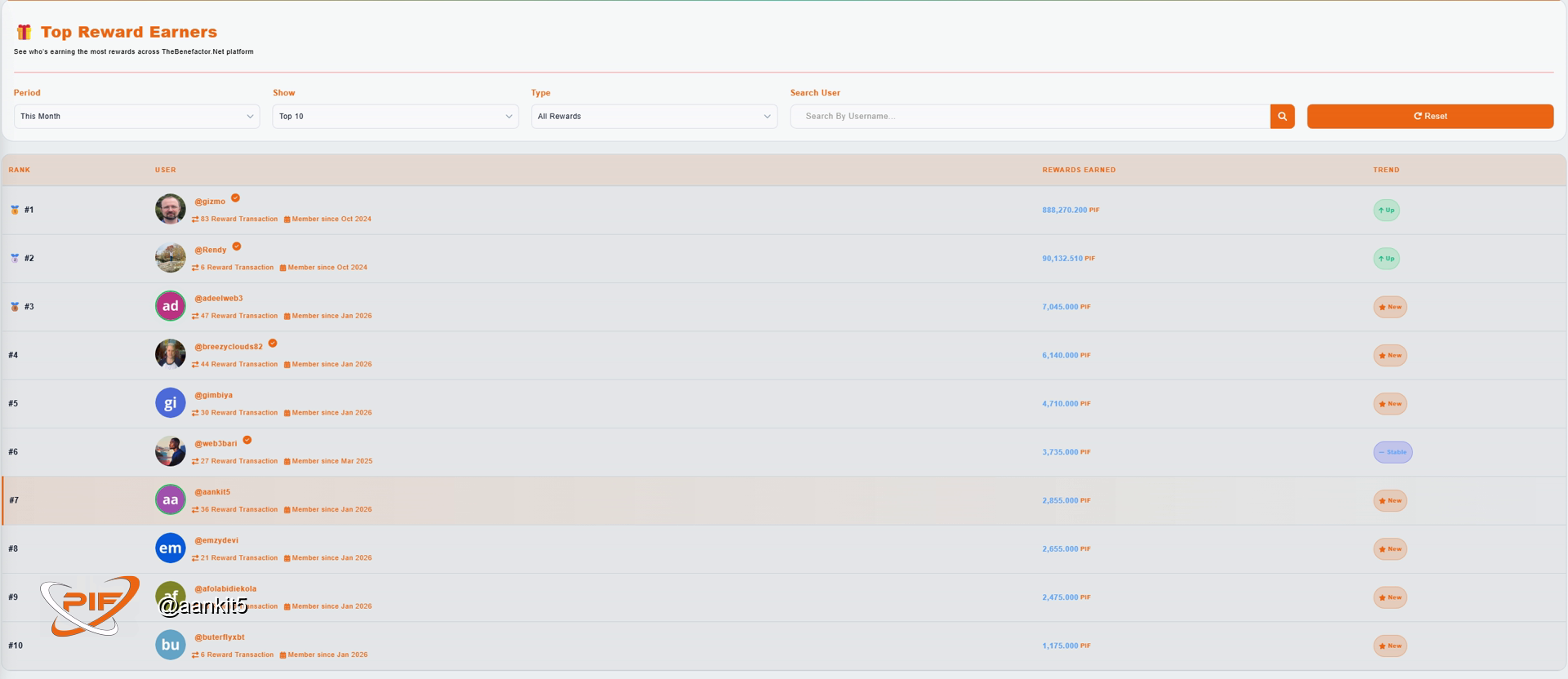
Task: Open @breezyclouds82's avatar photo
Action: tap(170, 354)
